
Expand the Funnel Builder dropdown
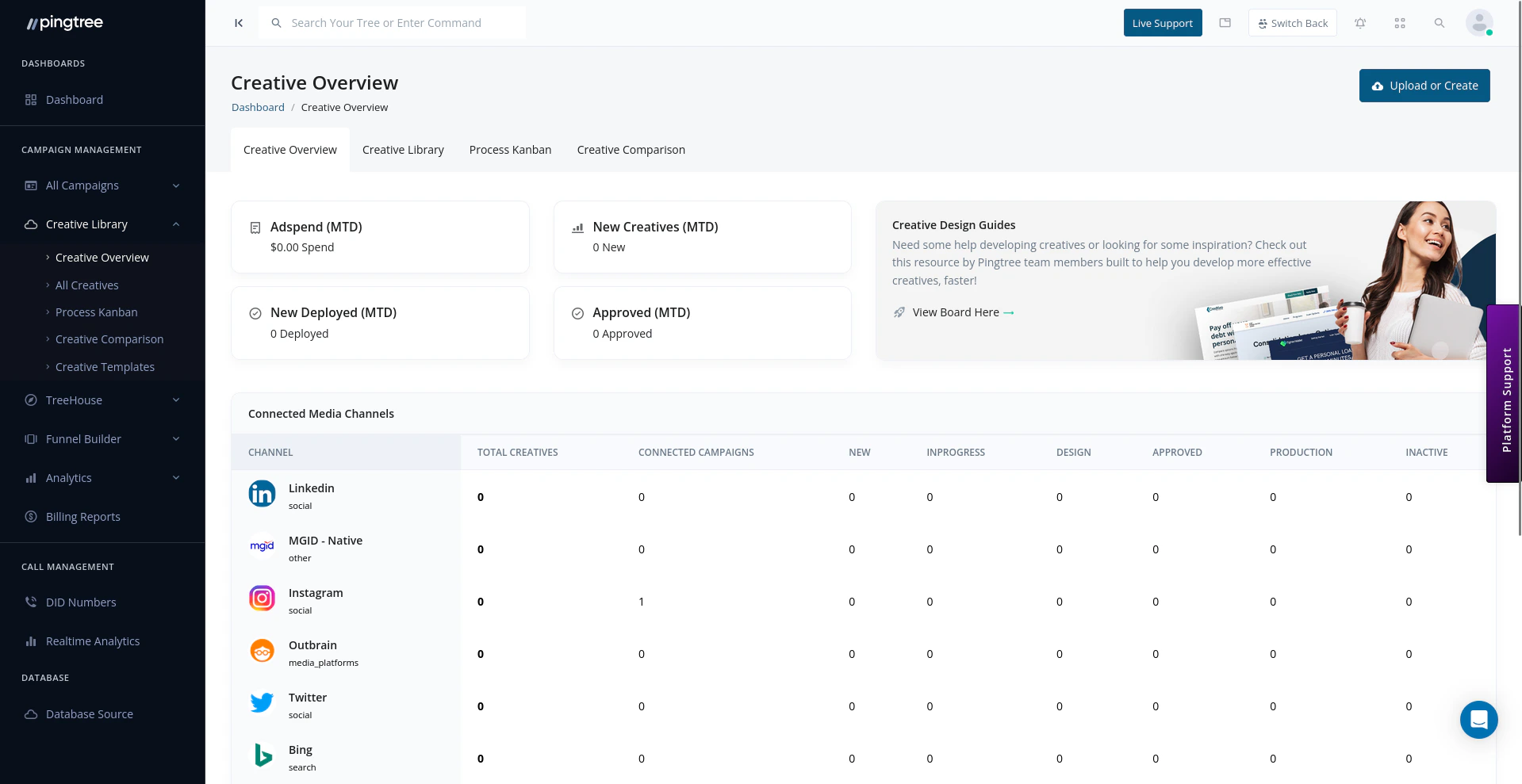(x=175, y=438)
